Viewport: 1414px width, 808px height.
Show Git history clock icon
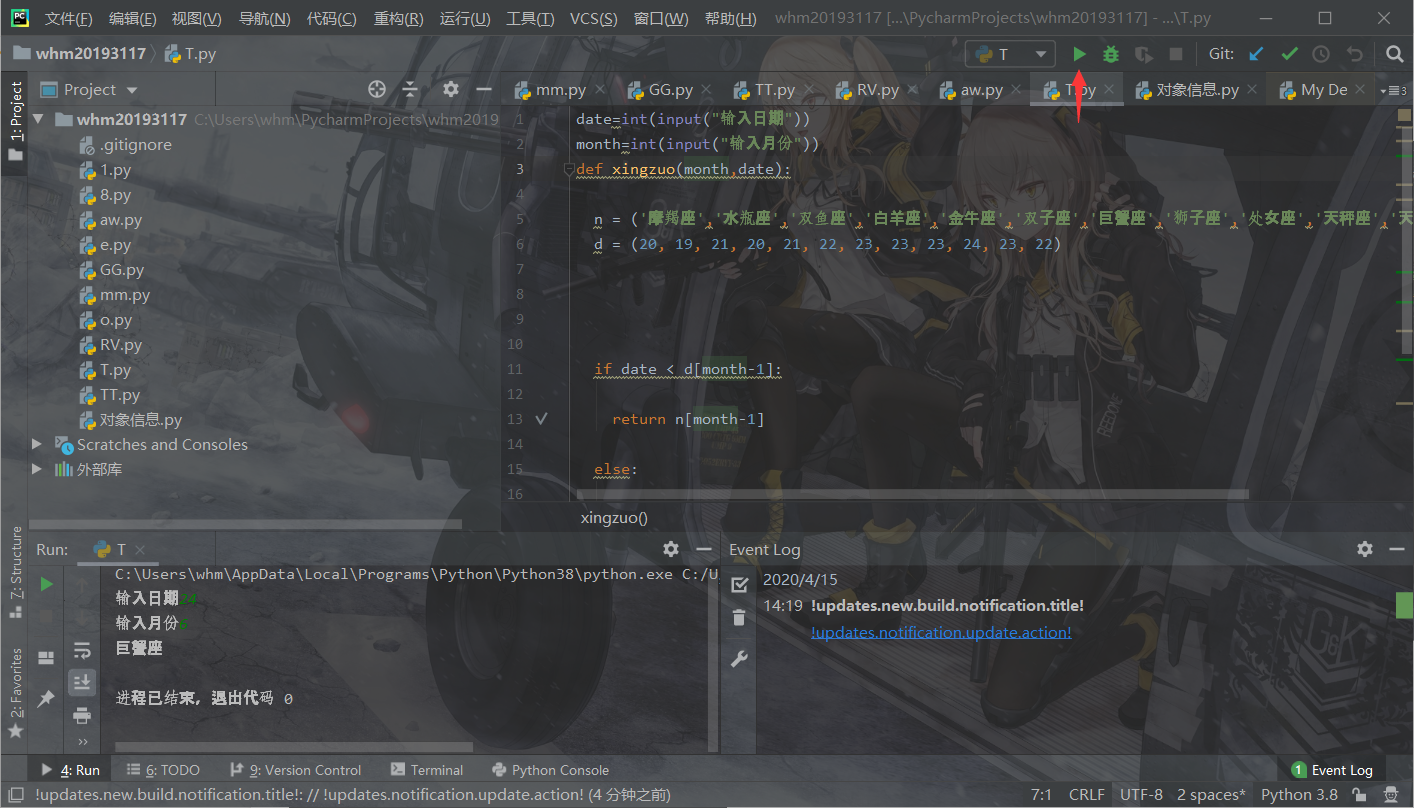1321,54
